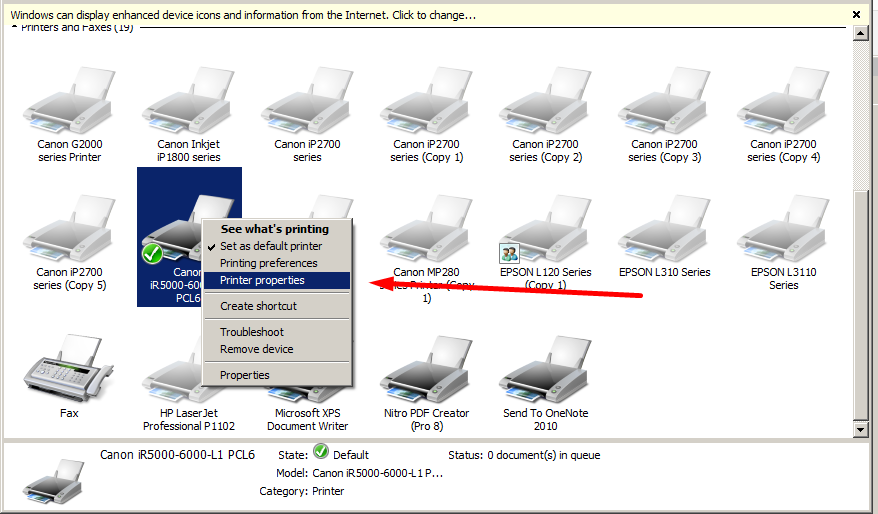Open Printer properties from context menu

277,280
